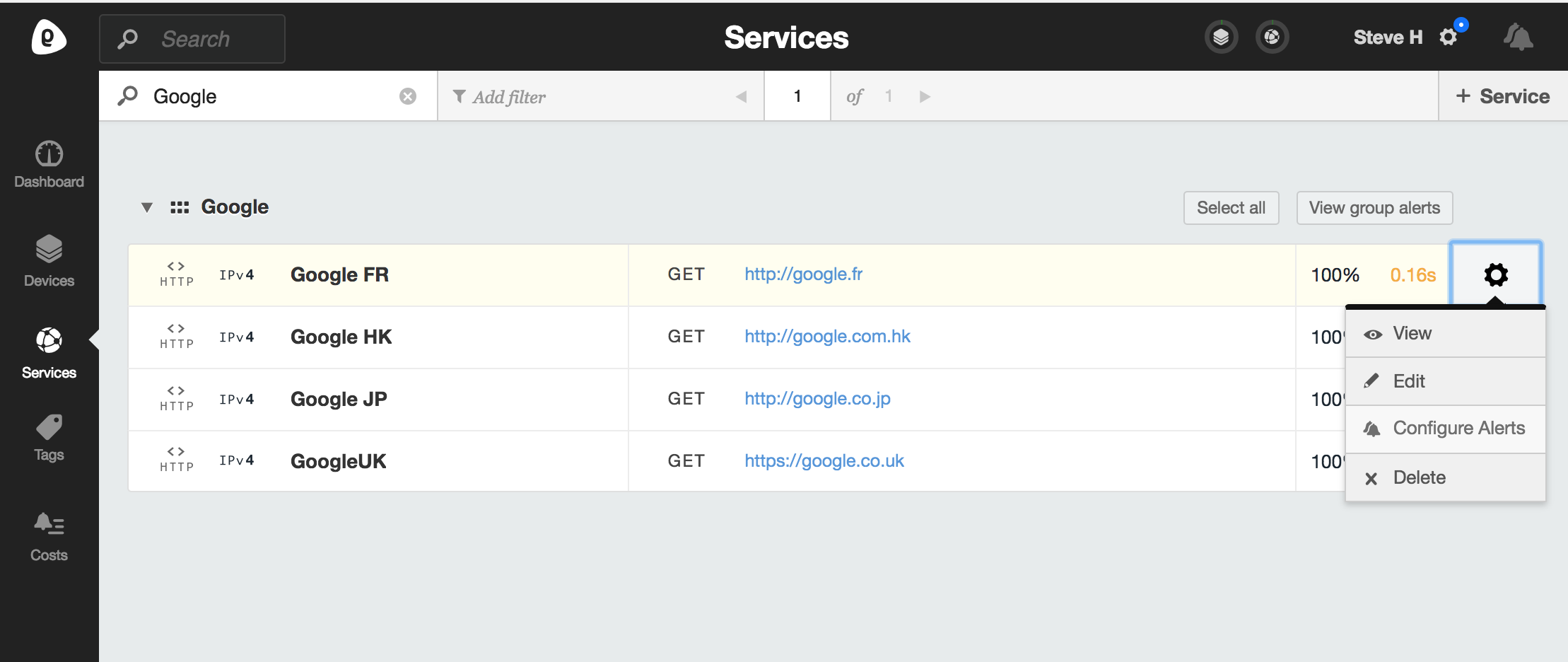Click Delete in the context menu
Image resolution: width=1568 pixels, height=662 pixels.
coord(1419,477)
